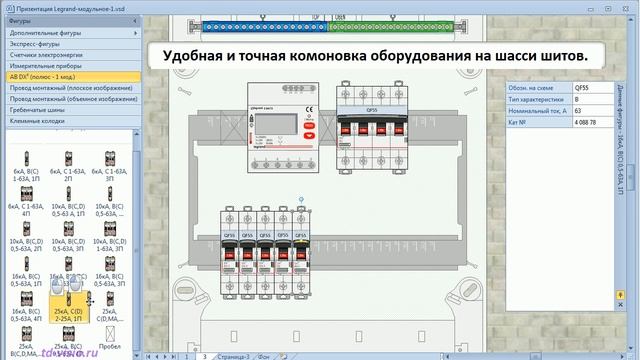
Task: Switch to the Страница-3 page tab
Action: pyautogui.click(x=233, y=356)
